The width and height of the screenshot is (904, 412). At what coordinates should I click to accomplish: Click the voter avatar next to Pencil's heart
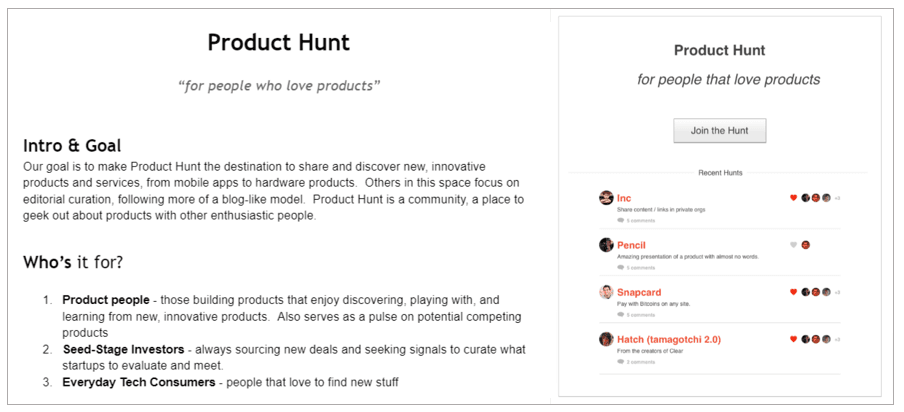[805, 245]
